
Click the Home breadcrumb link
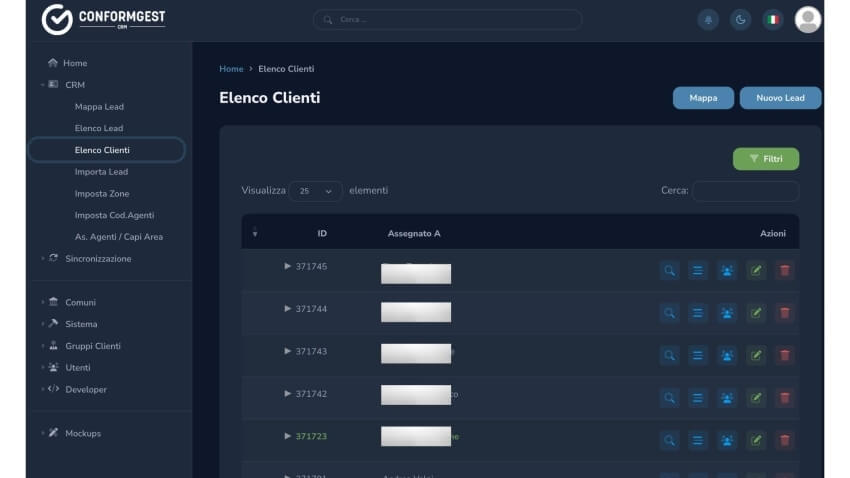231,69
